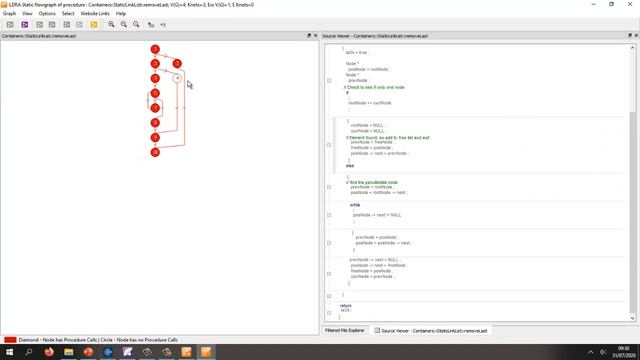Click the small layout icon after the magnifiers
Image resolution: width=640 pixels, height=360 pixels.
coord(151,25)
